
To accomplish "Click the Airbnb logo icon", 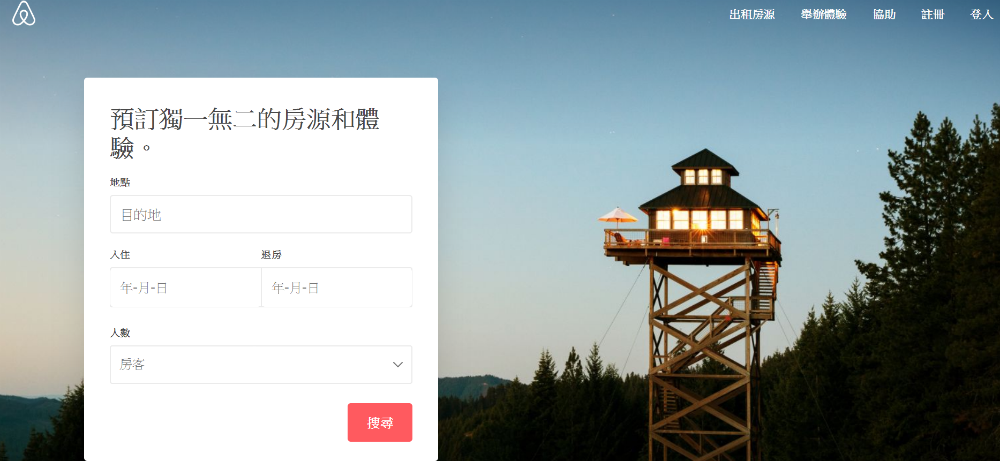I will [24, 14].
